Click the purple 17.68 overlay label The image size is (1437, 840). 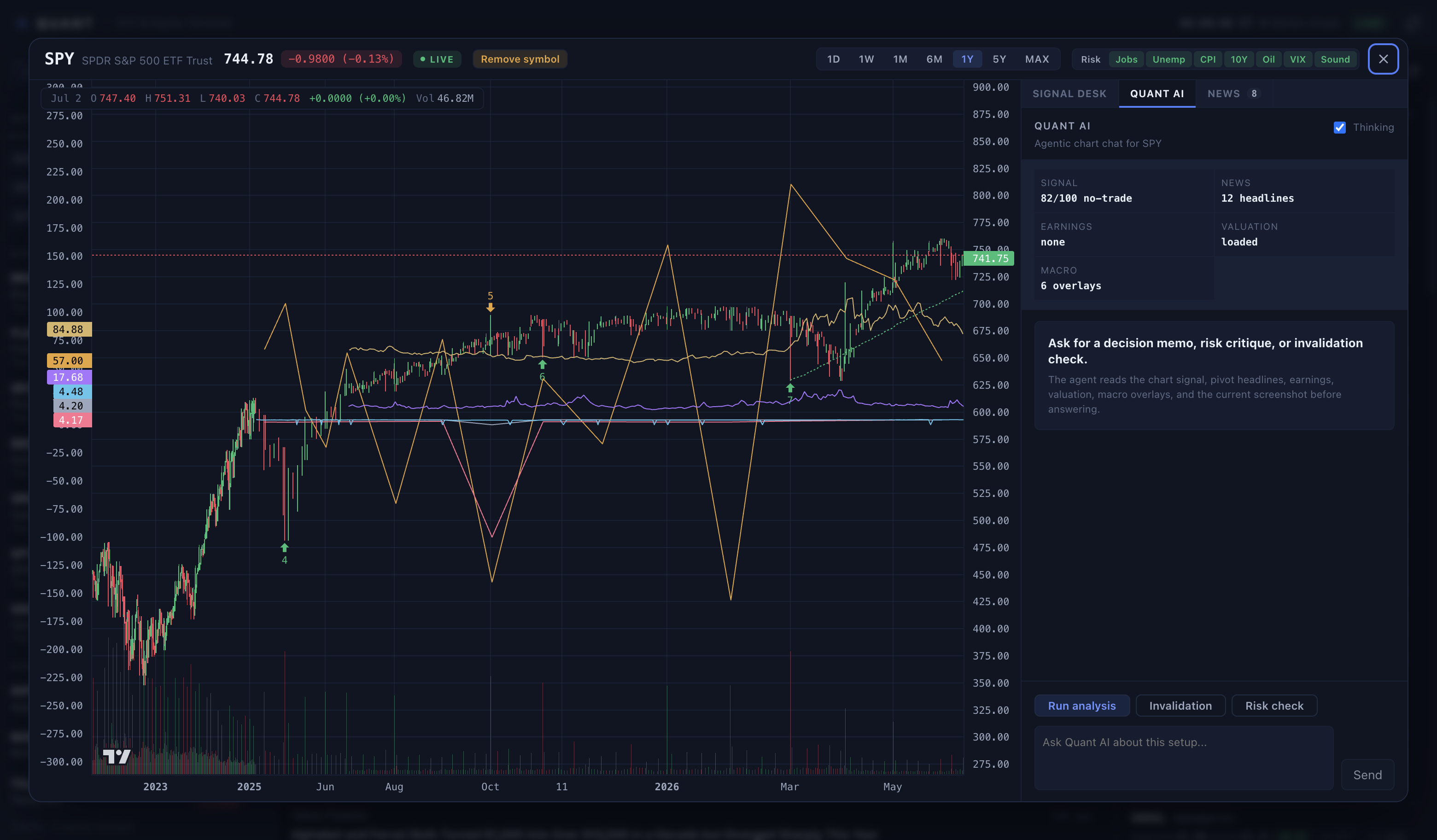coord(69,377)
